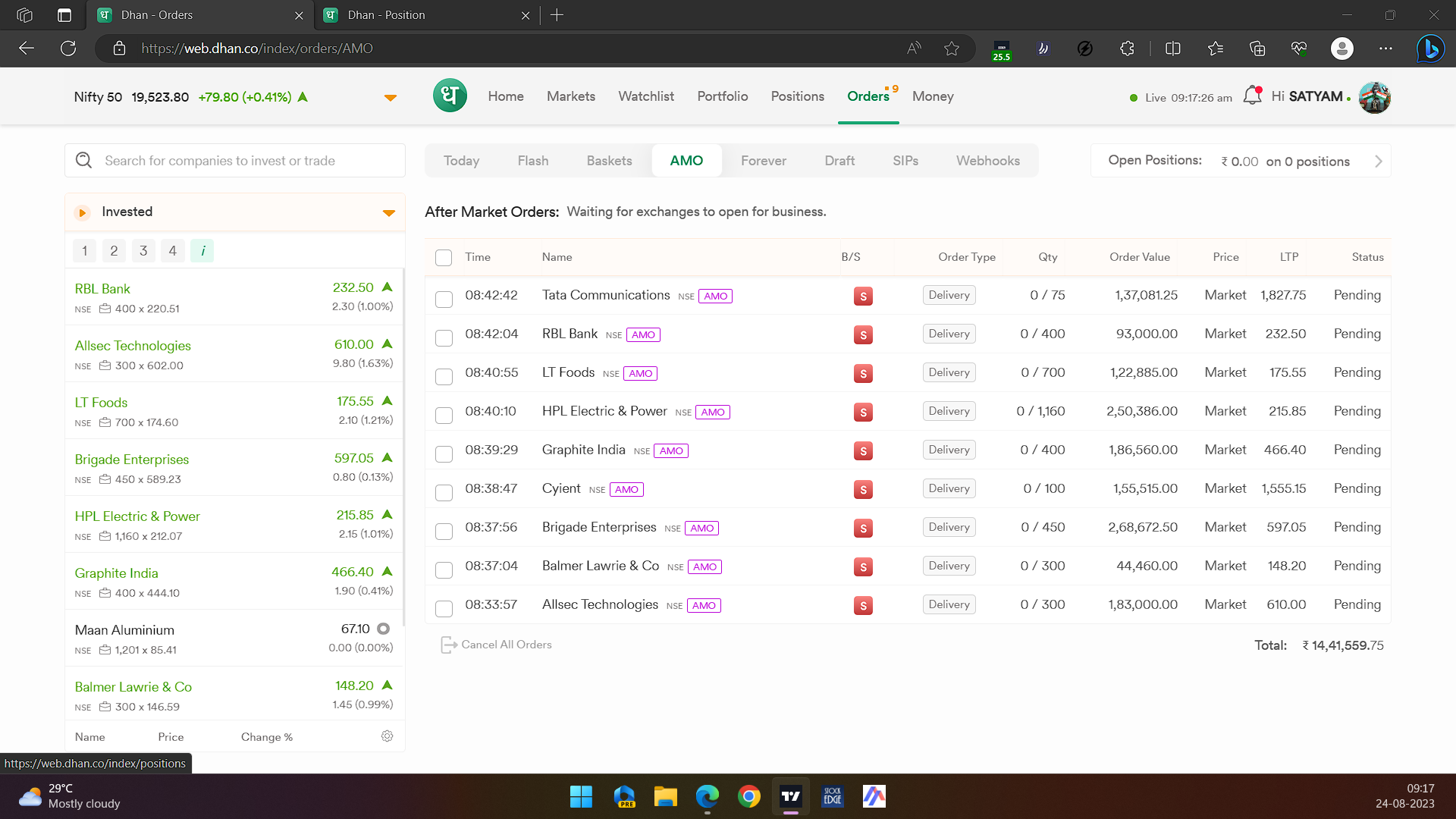1456x819 pixels.
Task: Click the Cancel All Orders icon
Action: pyautogui.click(x=447, y=645)
